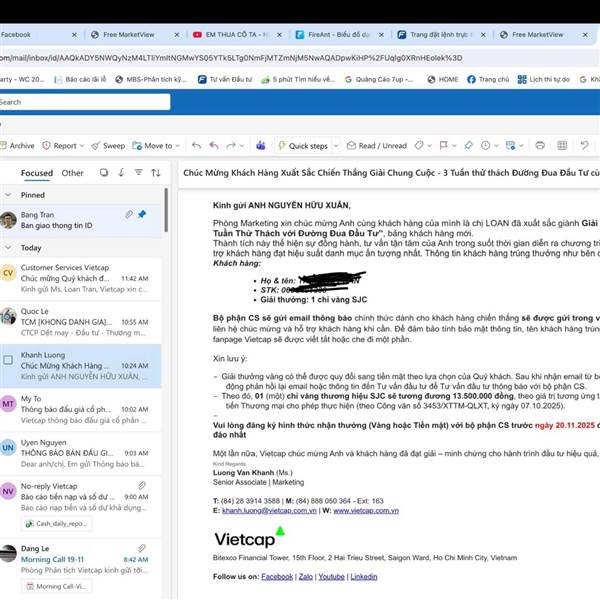
Task: Click the Report icon in toolbar
Action: 46,146
